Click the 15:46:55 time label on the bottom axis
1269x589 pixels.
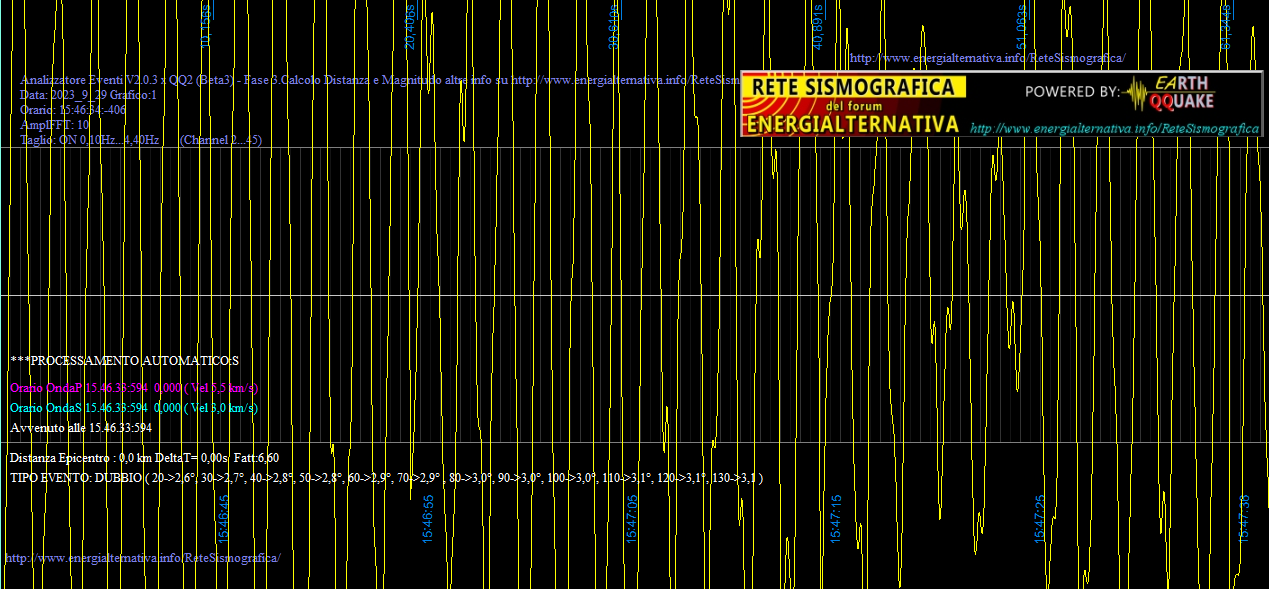click(x=428, y=518)
